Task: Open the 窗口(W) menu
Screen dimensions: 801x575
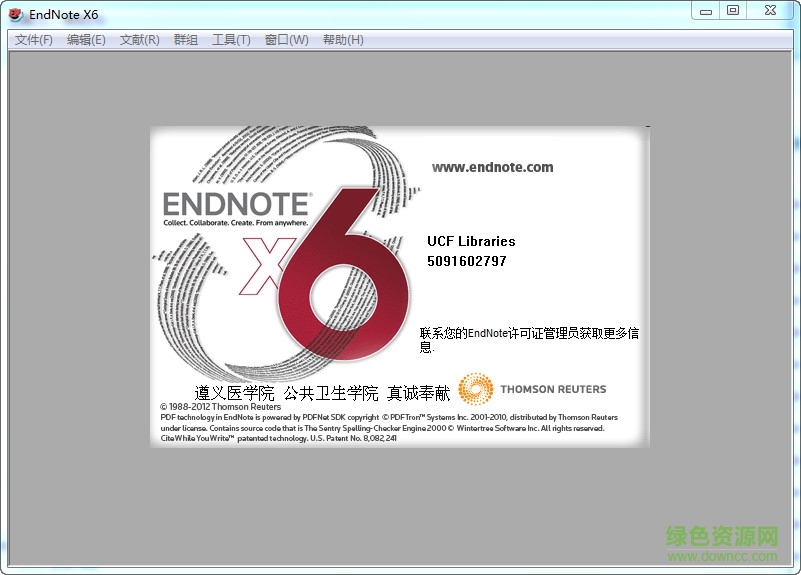Action: pyautogui.click(x=287, y=40)
